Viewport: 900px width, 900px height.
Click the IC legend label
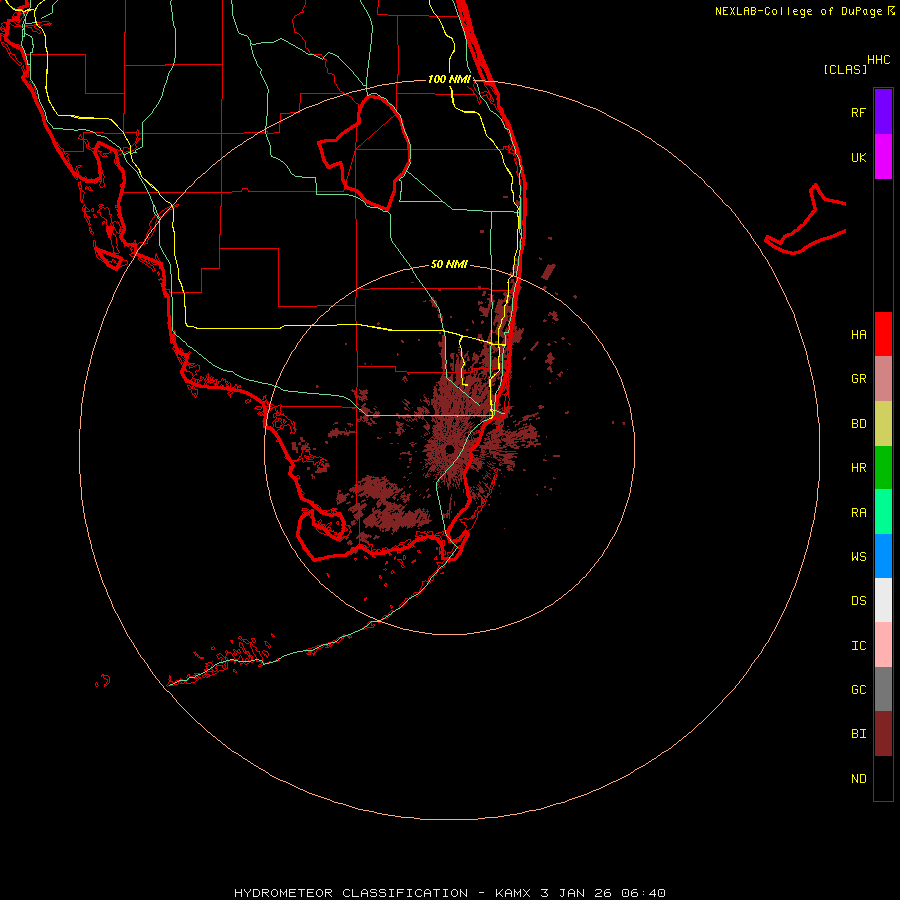click(858, 646)
